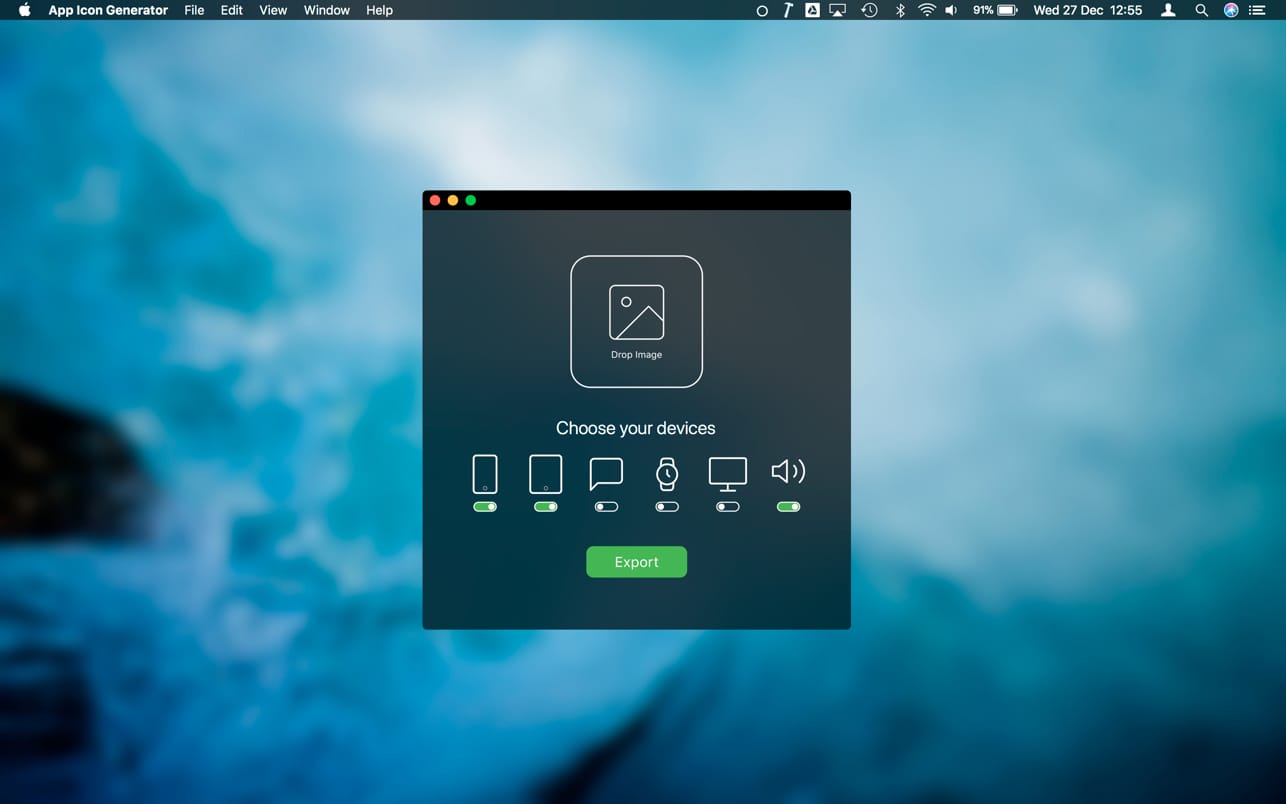Select the TV display device icon
The width and height of the screenshot is (1286, 804).
point(727,472)
